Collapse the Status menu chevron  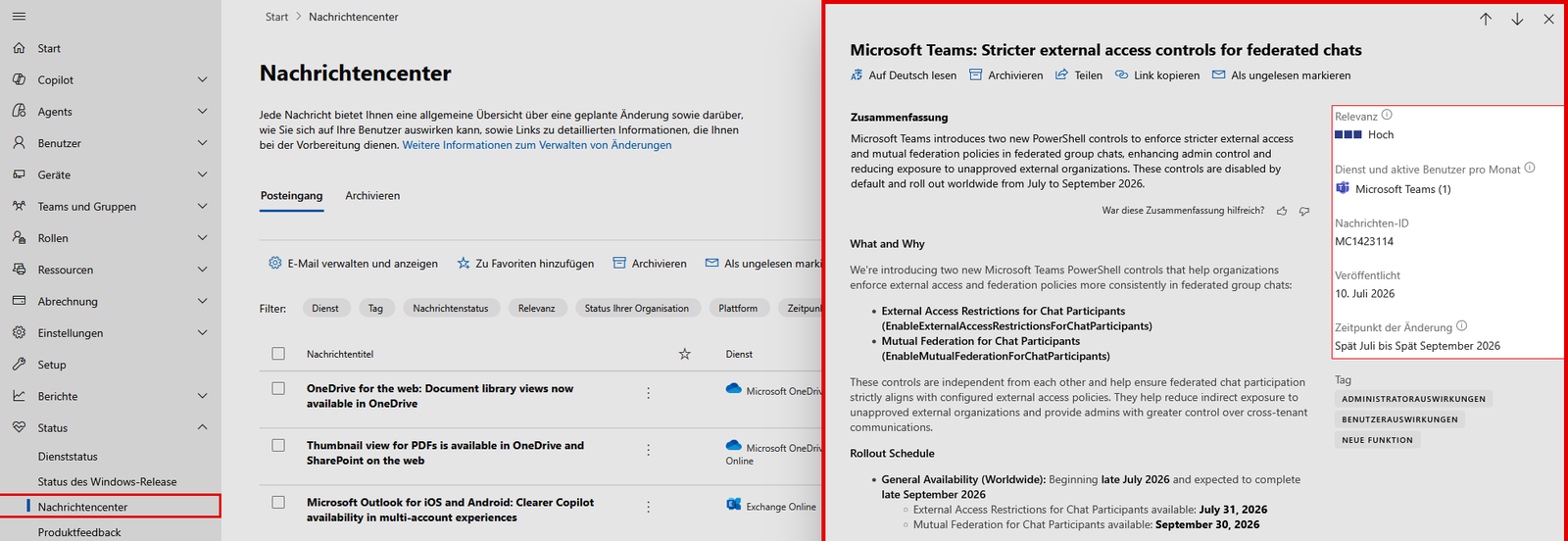203,427
